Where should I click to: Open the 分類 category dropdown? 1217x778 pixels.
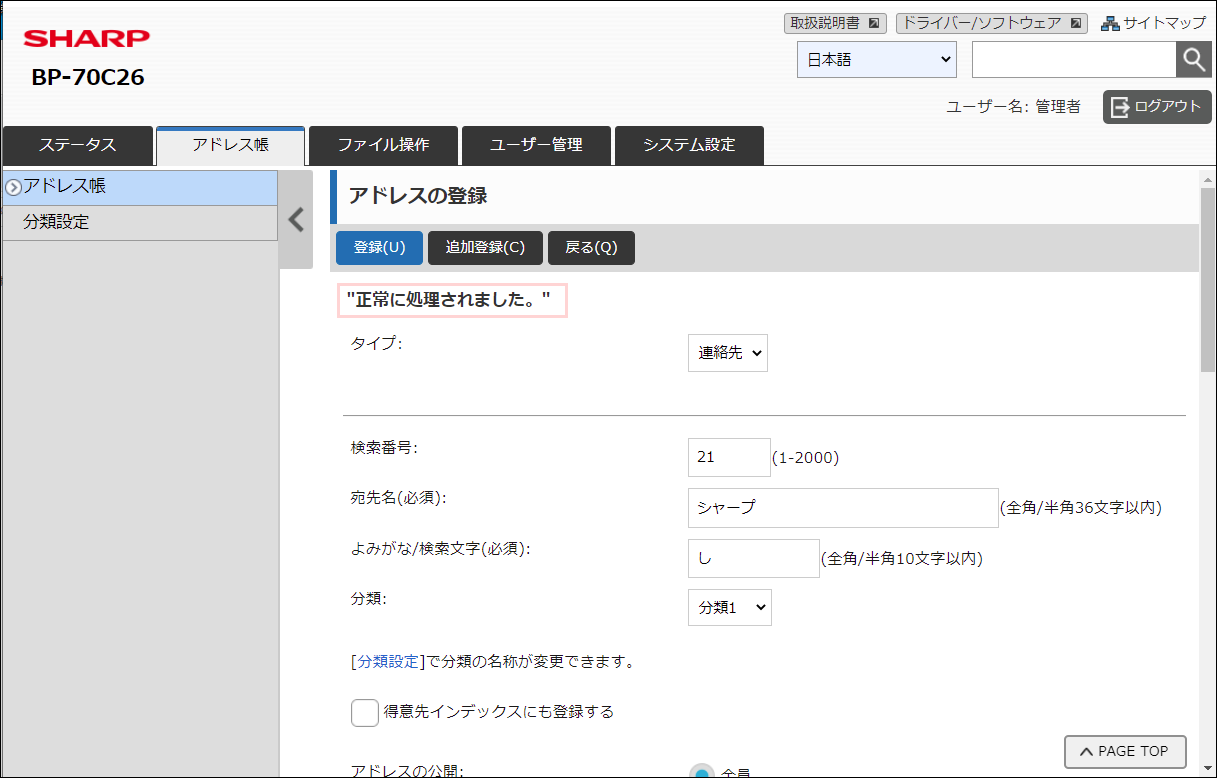pos(729,607)
